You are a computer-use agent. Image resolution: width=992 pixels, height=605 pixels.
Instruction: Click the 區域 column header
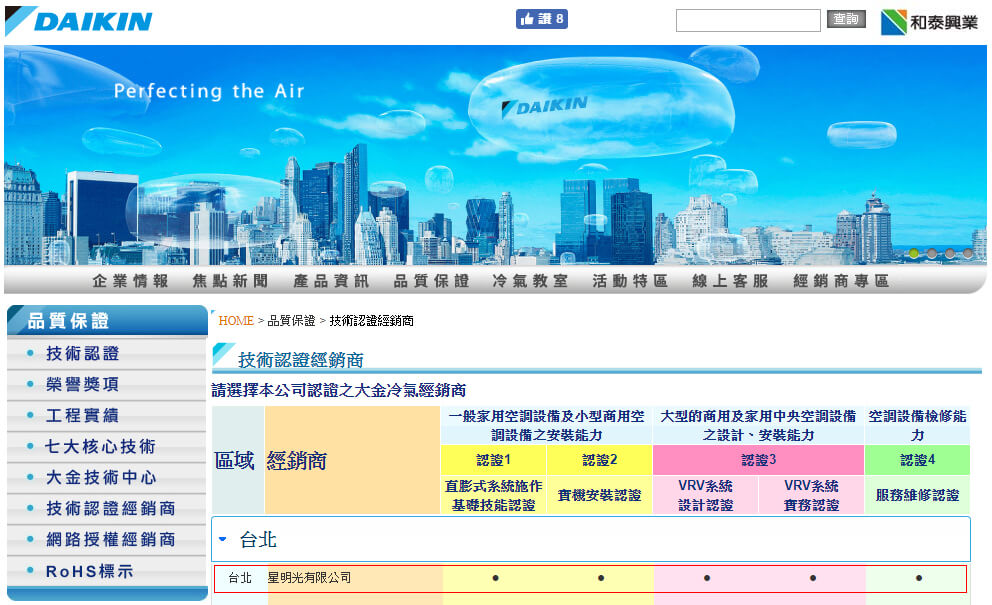pyautogui.click(x=238, y=460)
